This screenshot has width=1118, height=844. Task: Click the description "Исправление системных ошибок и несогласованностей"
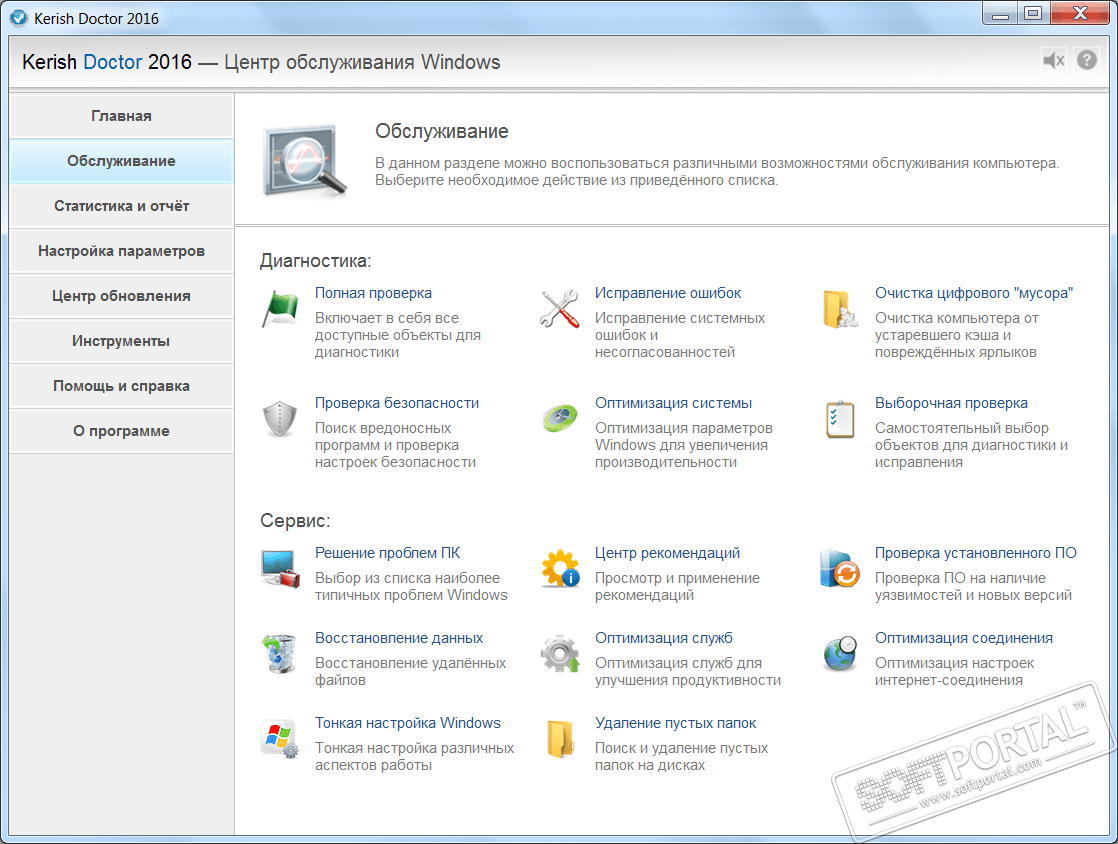pyautogui.click(x=680, y=335)
